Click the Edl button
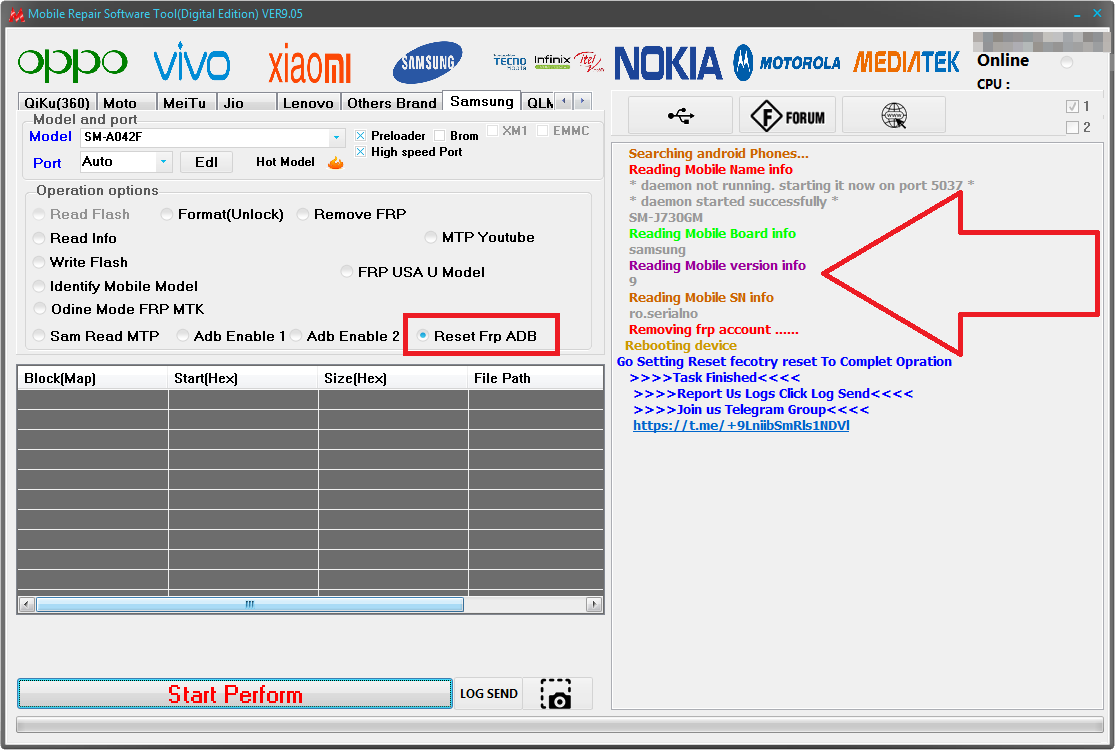 tap(206, 162)
